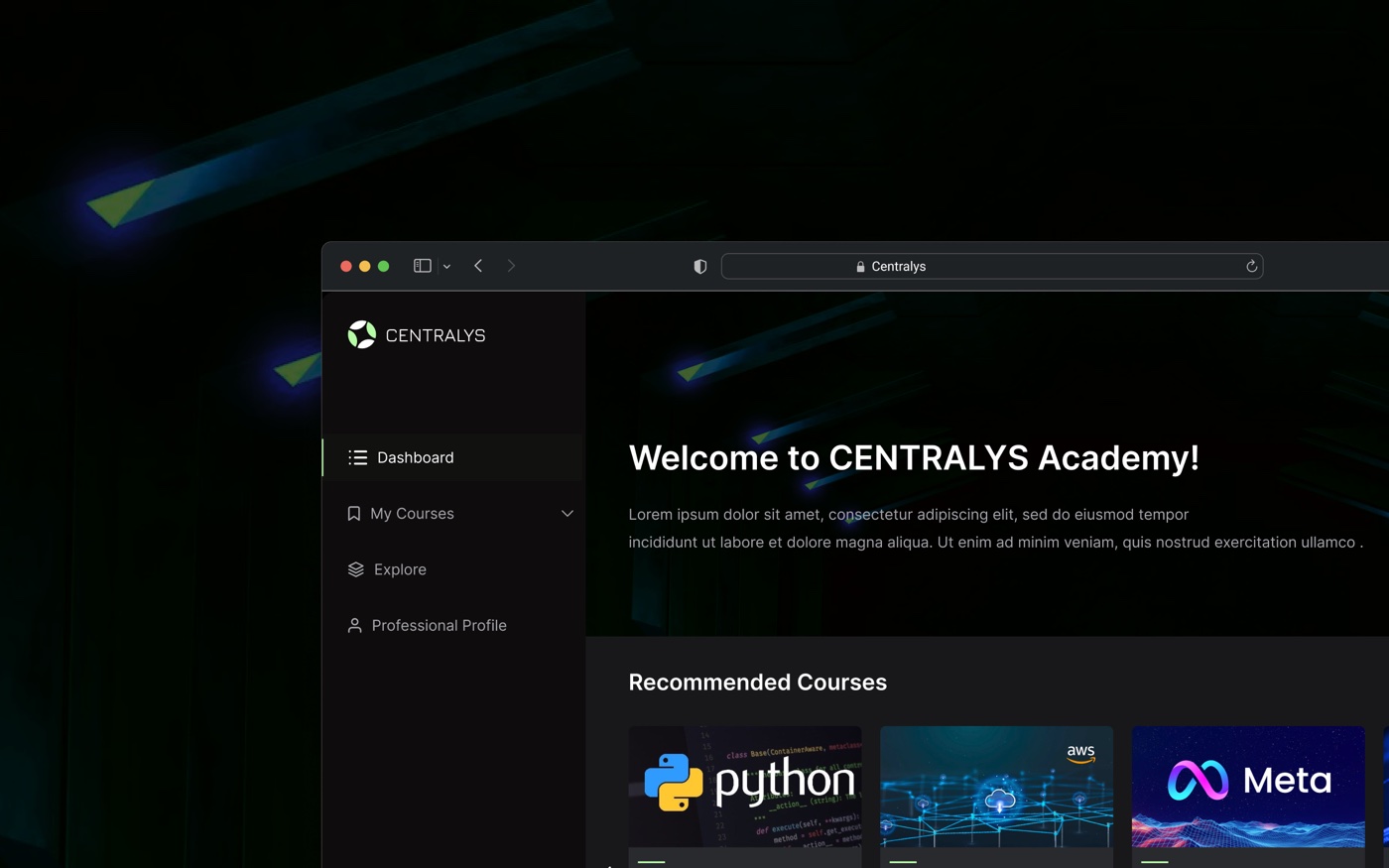Click Welcome to CENTRALYS Academy heading
This screenshot has width=1389, height=868.
[x=914, y=457]
